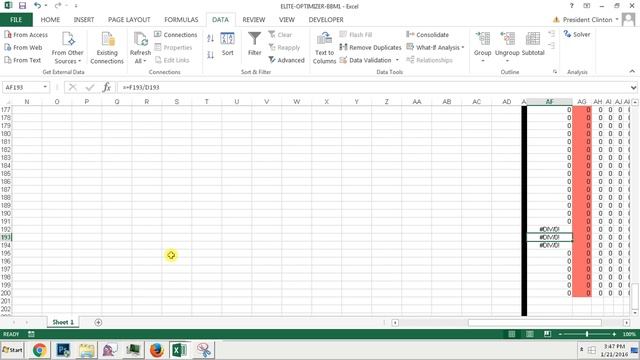Switch to FORMULAS tab
This screenshot has height=360, width=640.
click(181, 20)
